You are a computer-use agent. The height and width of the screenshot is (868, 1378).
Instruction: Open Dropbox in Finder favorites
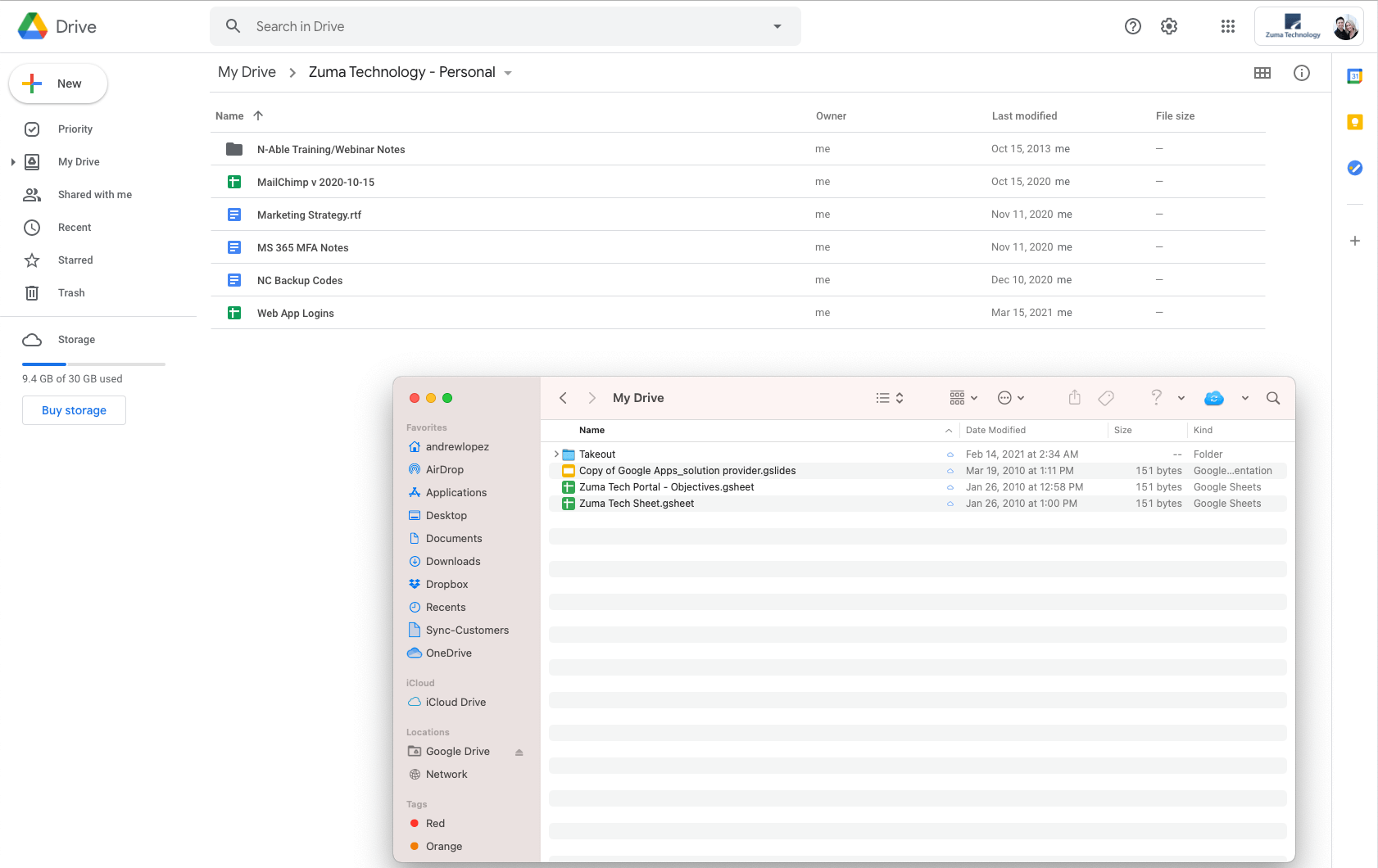coord(447,585)
